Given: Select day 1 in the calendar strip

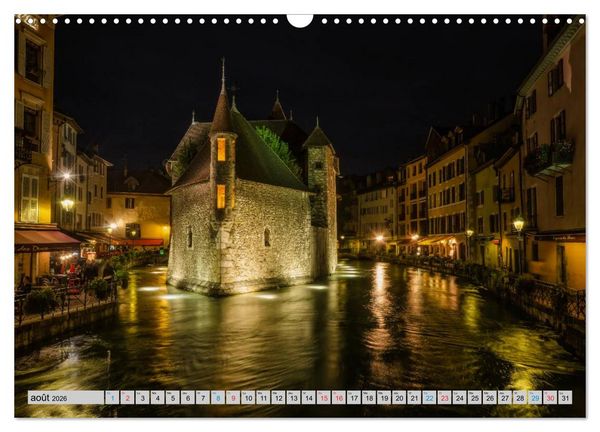Looking at the screenshot, I should coord(112,398).
